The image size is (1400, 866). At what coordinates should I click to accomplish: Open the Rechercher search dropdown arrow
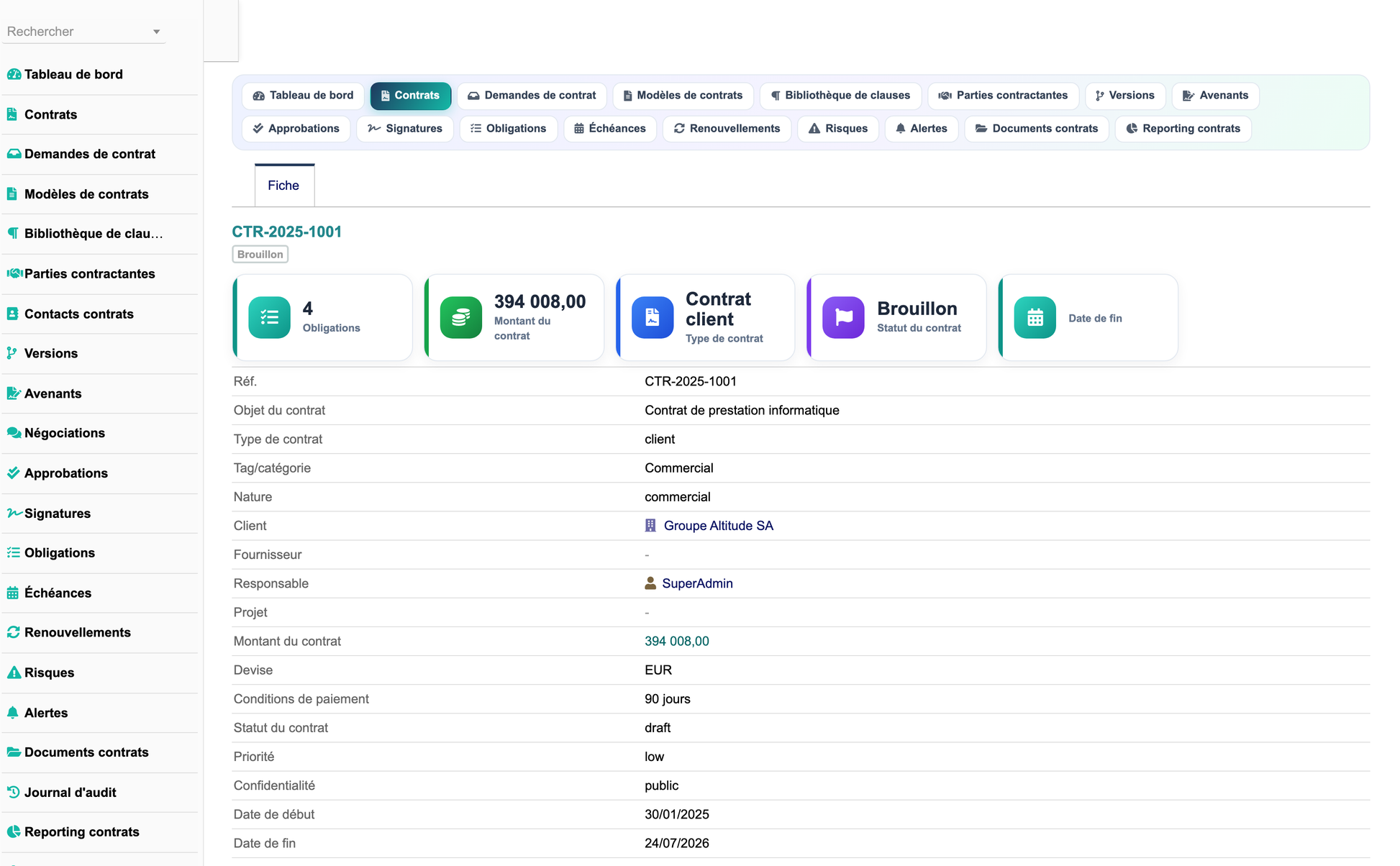point(156,32)
